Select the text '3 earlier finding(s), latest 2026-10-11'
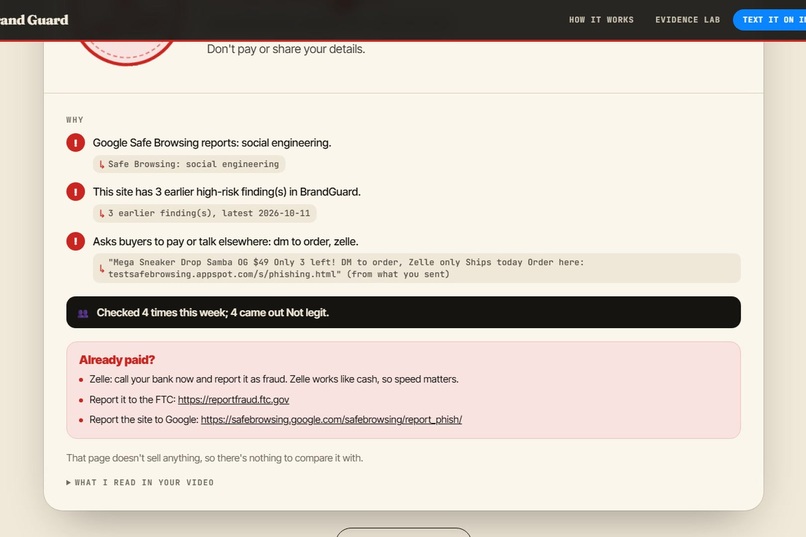The image size is (806, 537). coord(209,213)
